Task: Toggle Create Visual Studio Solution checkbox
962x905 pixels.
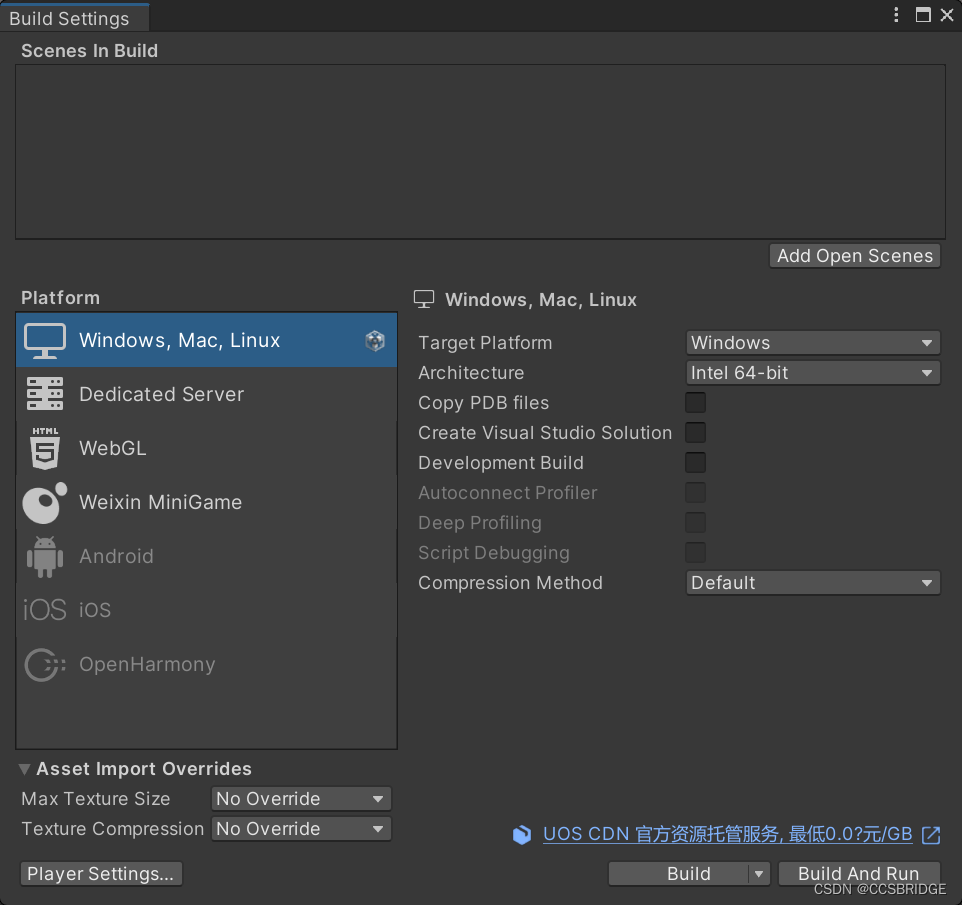Action: [695, 433]
